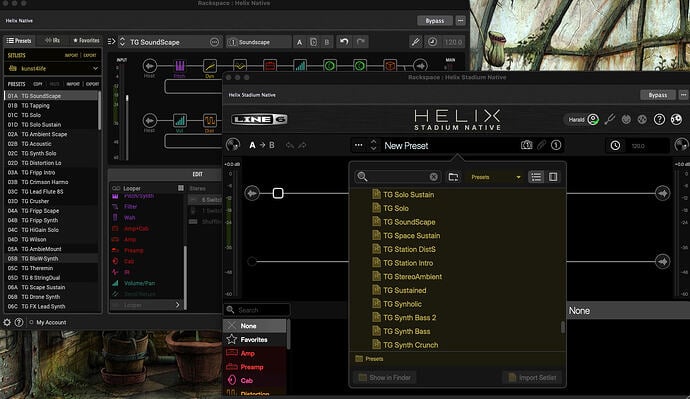Click the Stadium Native right output knob
The height and width of the screenshot is (399, 690).
681,145
